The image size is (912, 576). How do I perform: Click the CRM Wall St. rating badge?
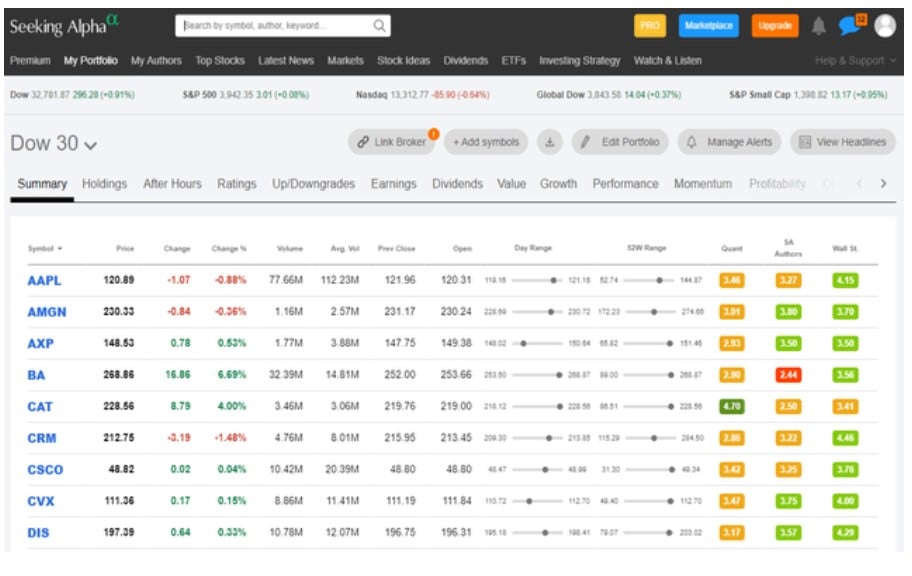point(845,438)
